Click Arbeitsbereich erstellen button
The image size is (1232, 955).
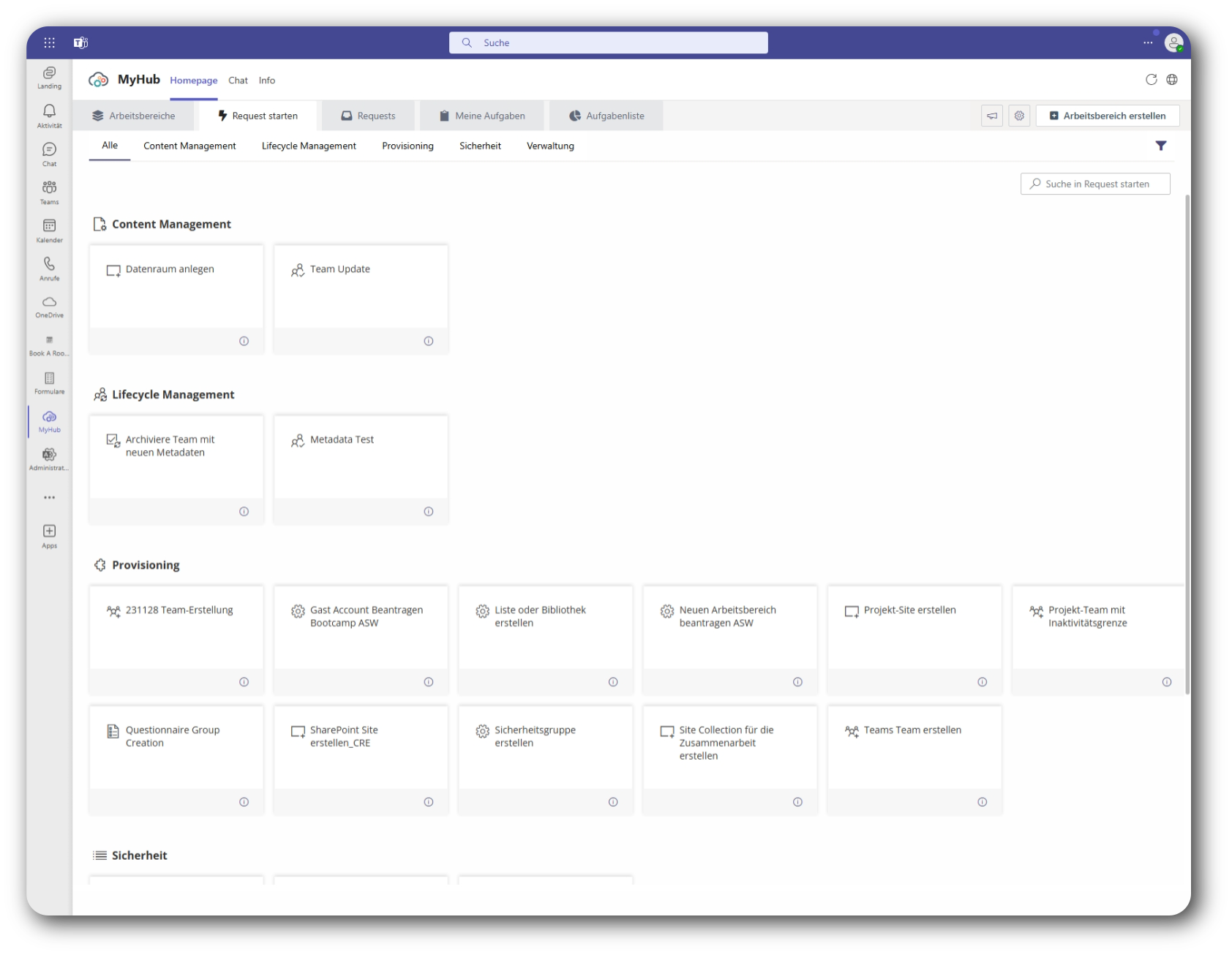(x=1107, y=116)
